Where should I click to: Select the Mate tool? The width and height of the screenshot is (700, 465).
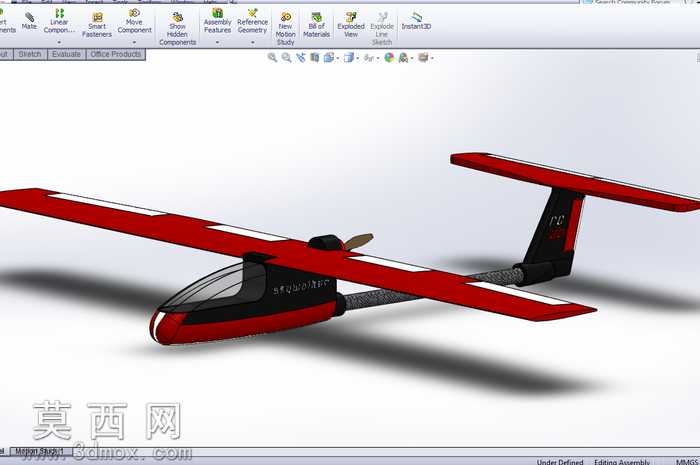pyautogui.click(x=29, y=21)
